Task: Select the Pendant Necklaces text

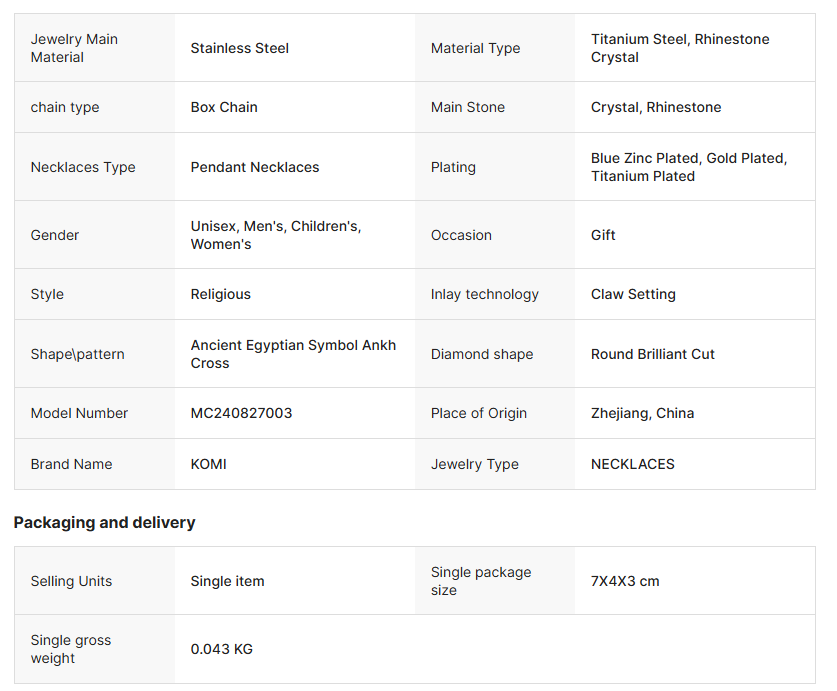Action: click(x=255, y=167)
